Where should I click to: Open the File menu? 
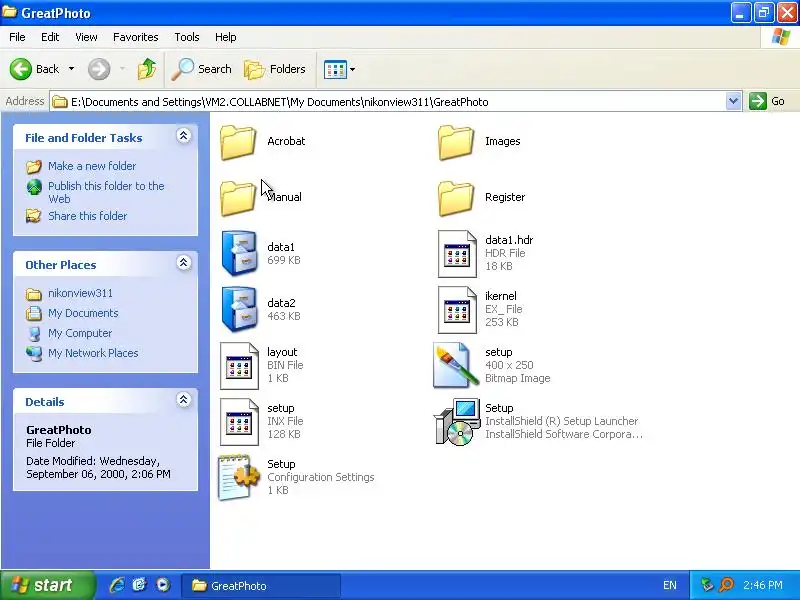[x=17, y=37]
